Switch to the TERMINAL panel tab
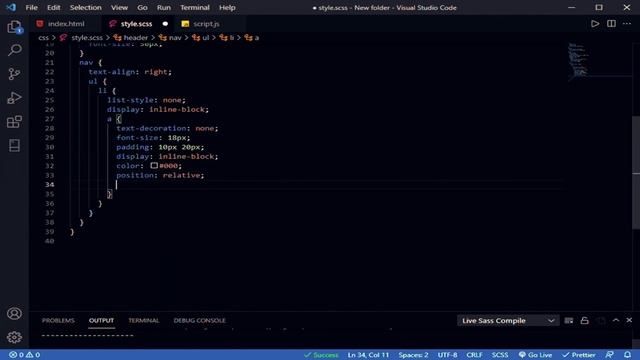Image resolution: width=640 pixels, height=360 pixels. (x=144, y=320)
